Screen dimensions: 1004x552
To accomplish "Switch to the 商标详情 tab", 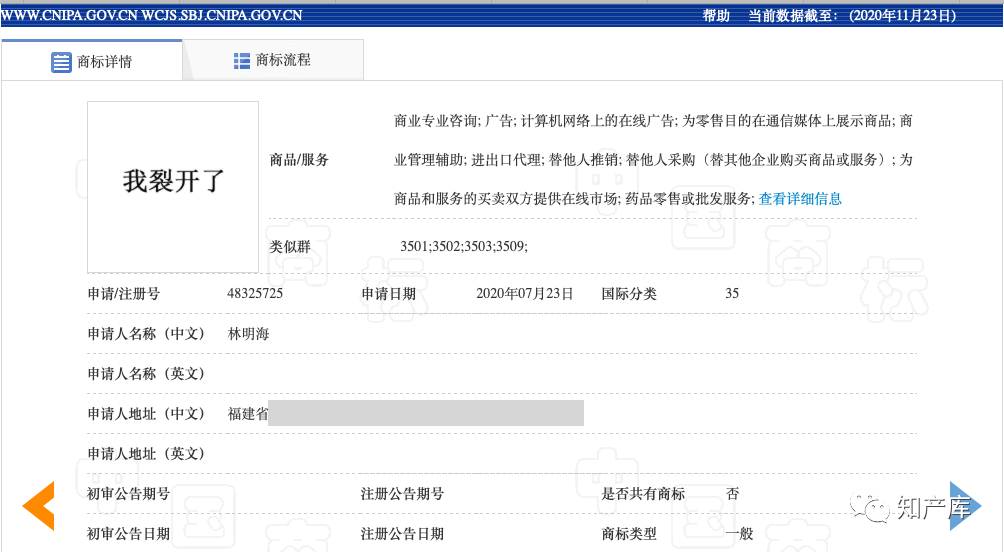I will coord(92,60).
